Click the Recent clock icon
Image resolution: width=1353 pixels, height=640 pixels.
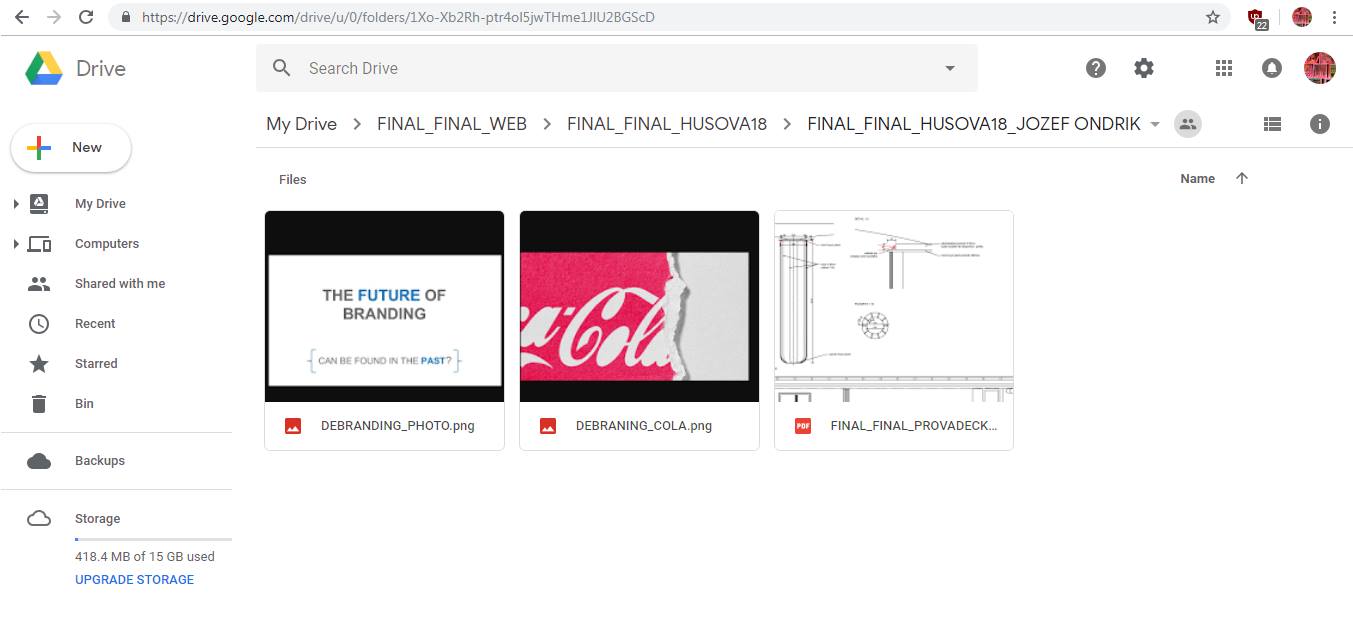click(x=39, y=324)
